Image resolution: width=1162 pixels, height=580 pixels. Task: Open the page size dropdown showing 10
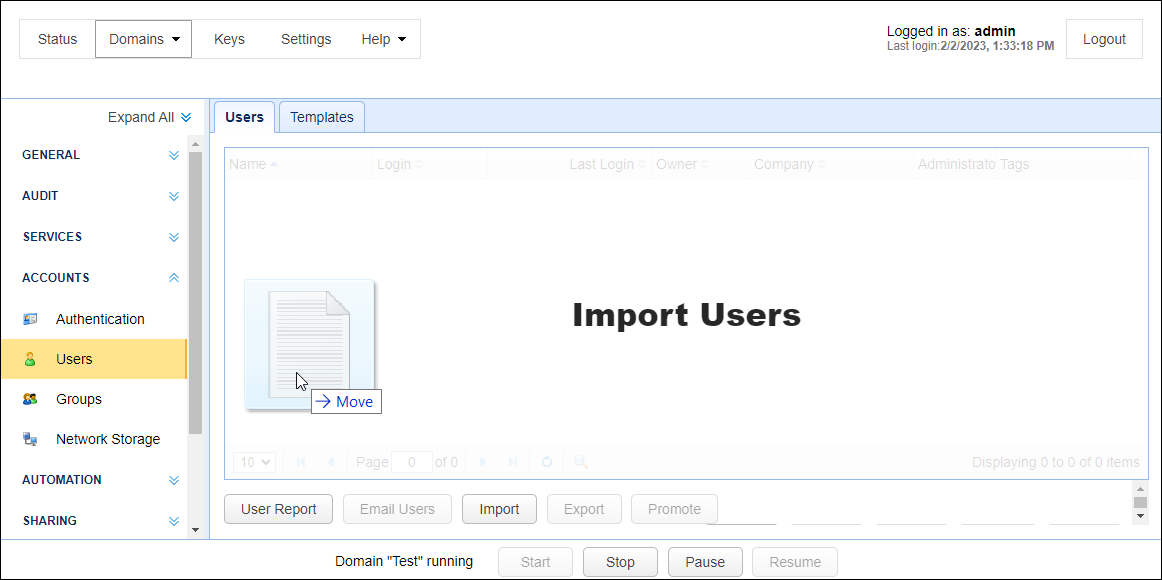[x=253, y=462]
